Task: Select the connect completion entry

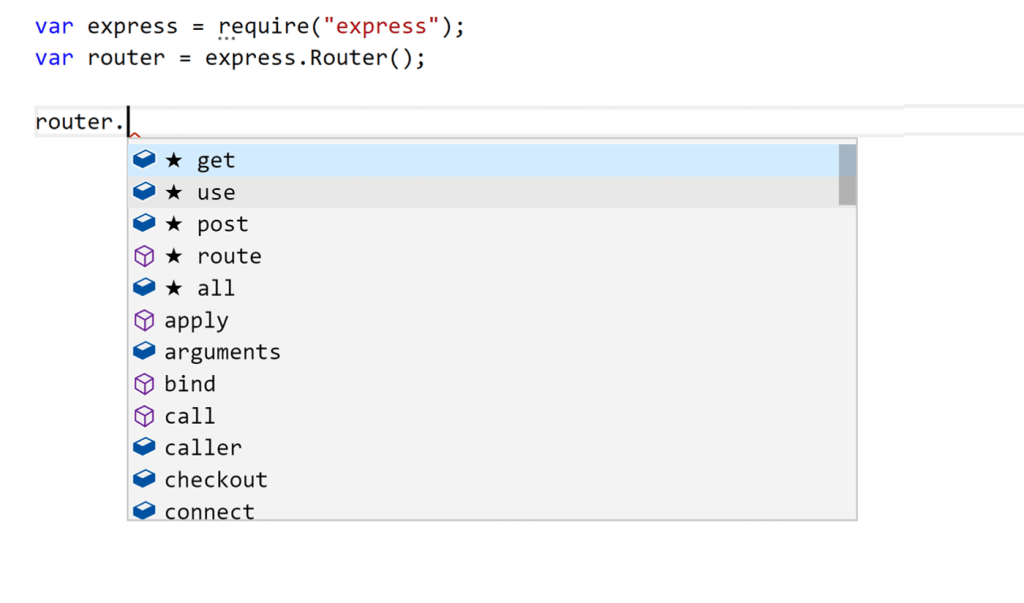Action: click(x=209, y=511)
